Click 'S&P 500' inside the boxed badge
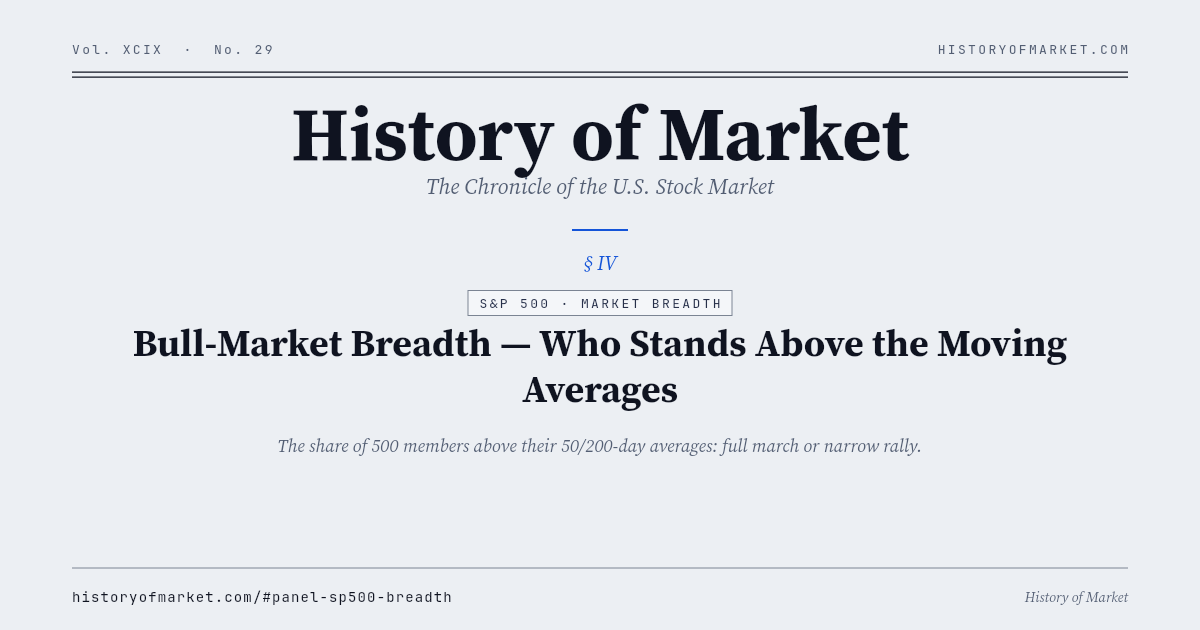 pyautogui.click(x=514, y=304)
